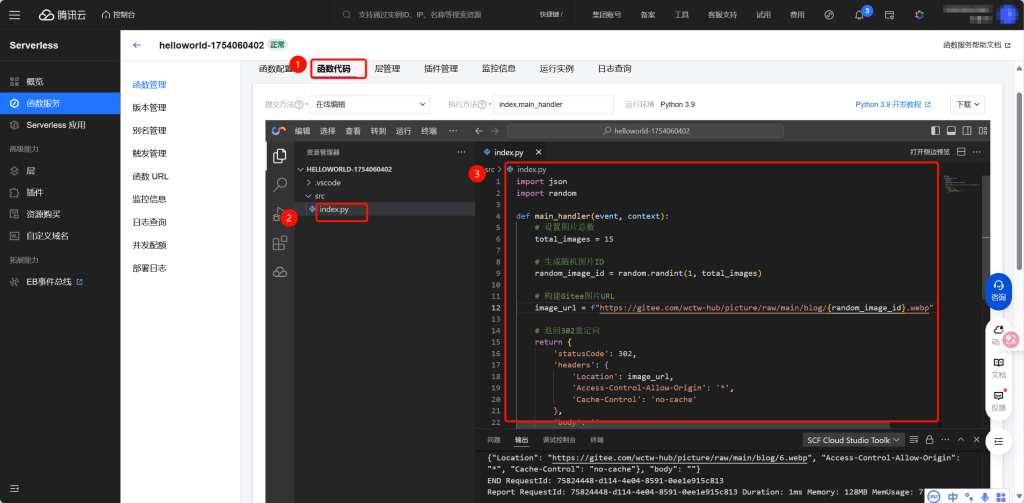Image resolution: width=1024 pixels, height=503 pixels.
Task: Open the 客服支持 top menu
Action: [722, 14]
